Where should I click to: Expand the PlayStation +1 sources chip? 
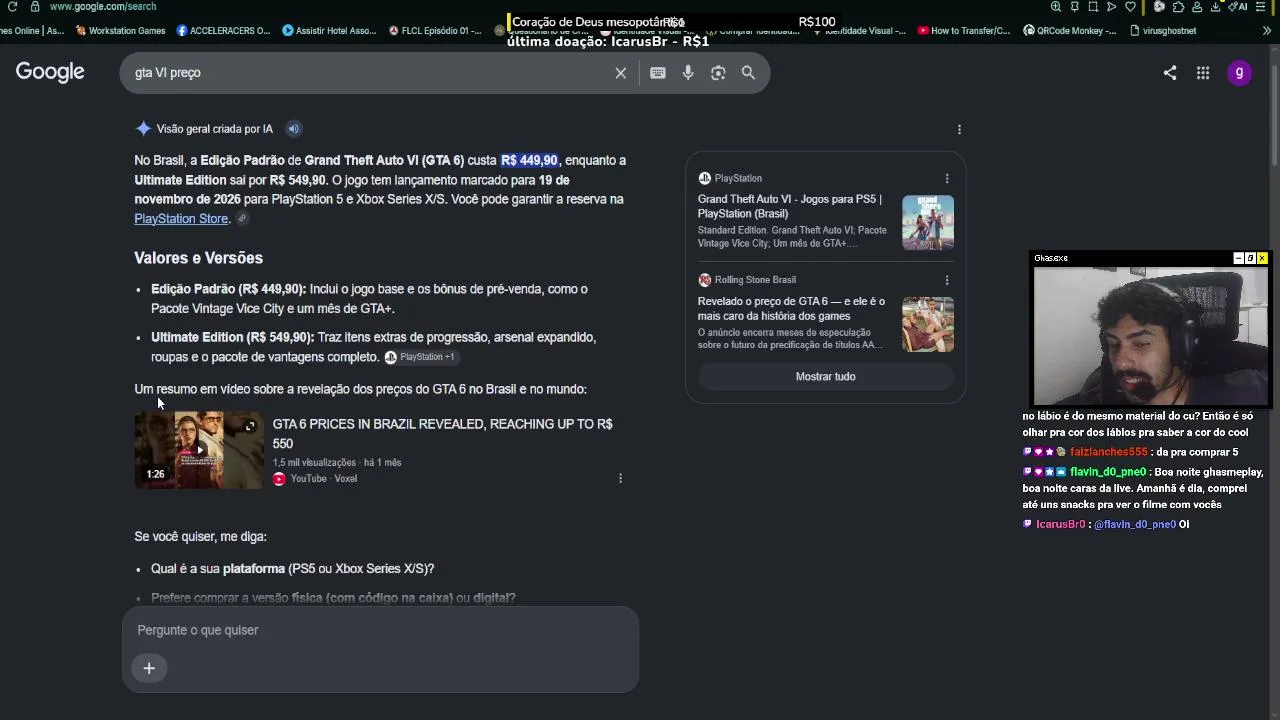[x=420, y=357]
